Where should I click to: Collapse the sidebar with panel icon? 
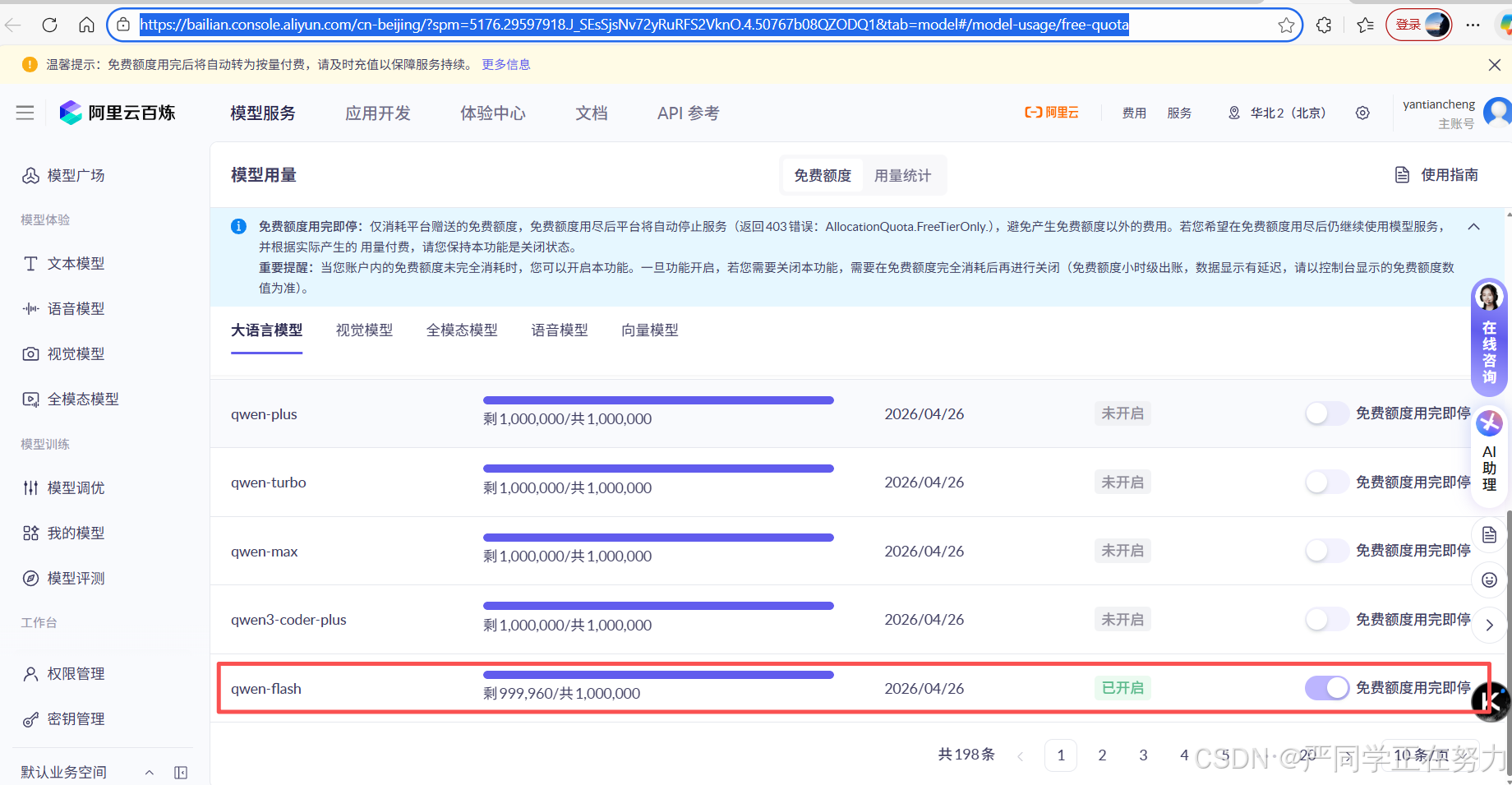(x=181, y=773)
